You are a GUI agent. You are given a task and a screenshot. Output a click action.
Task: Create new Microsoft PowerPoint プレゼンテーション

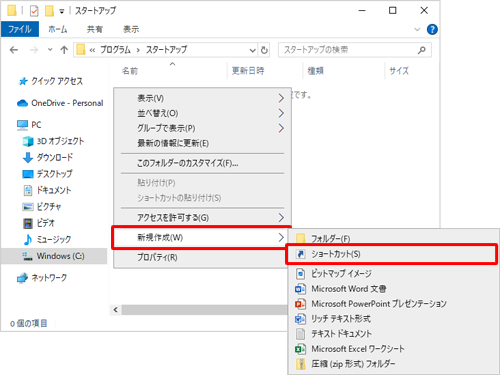pos(393,304)
